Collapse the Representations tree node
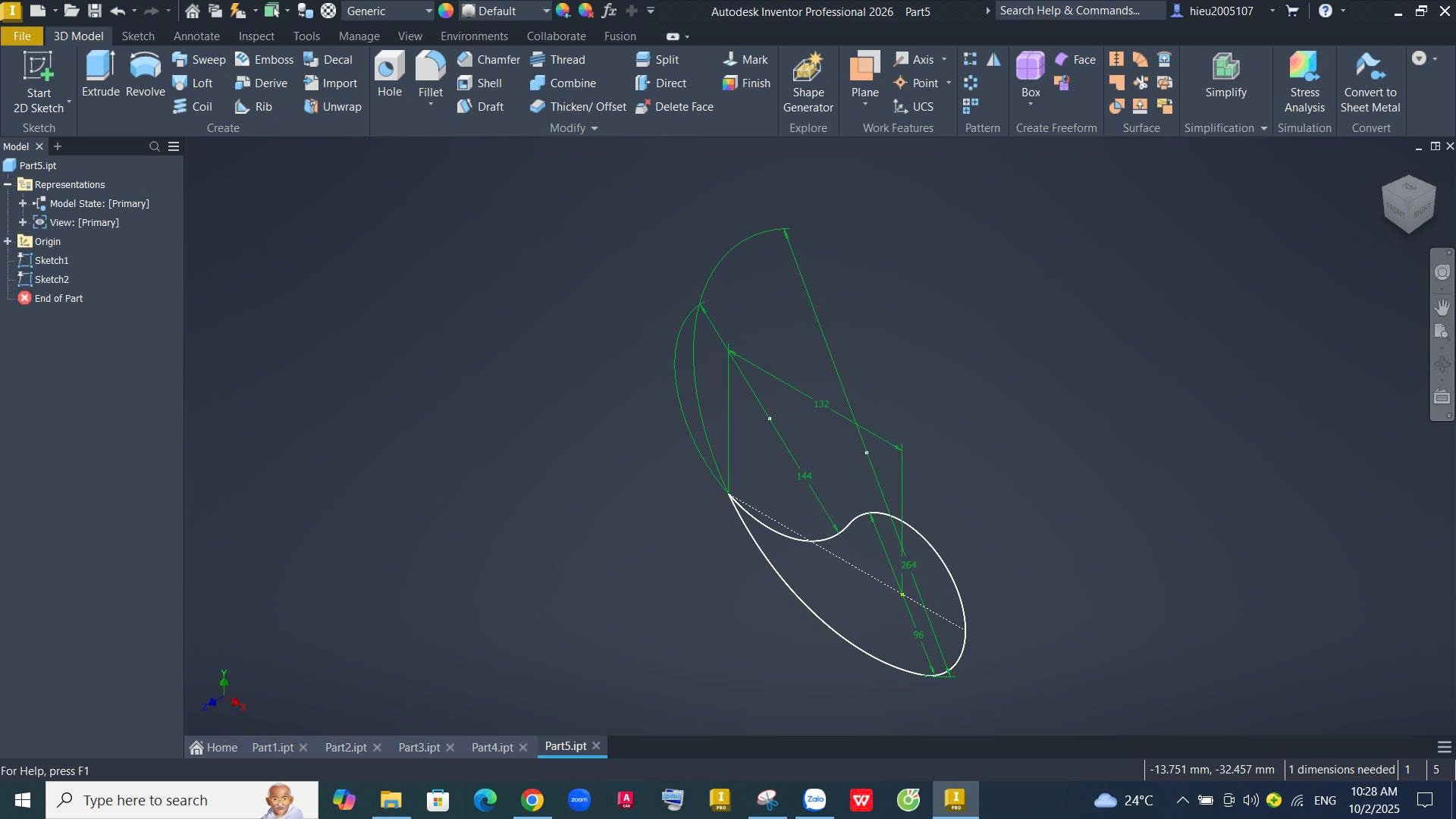The height and width of the screenshot is (819, 1456). click(x=8, y=185)
